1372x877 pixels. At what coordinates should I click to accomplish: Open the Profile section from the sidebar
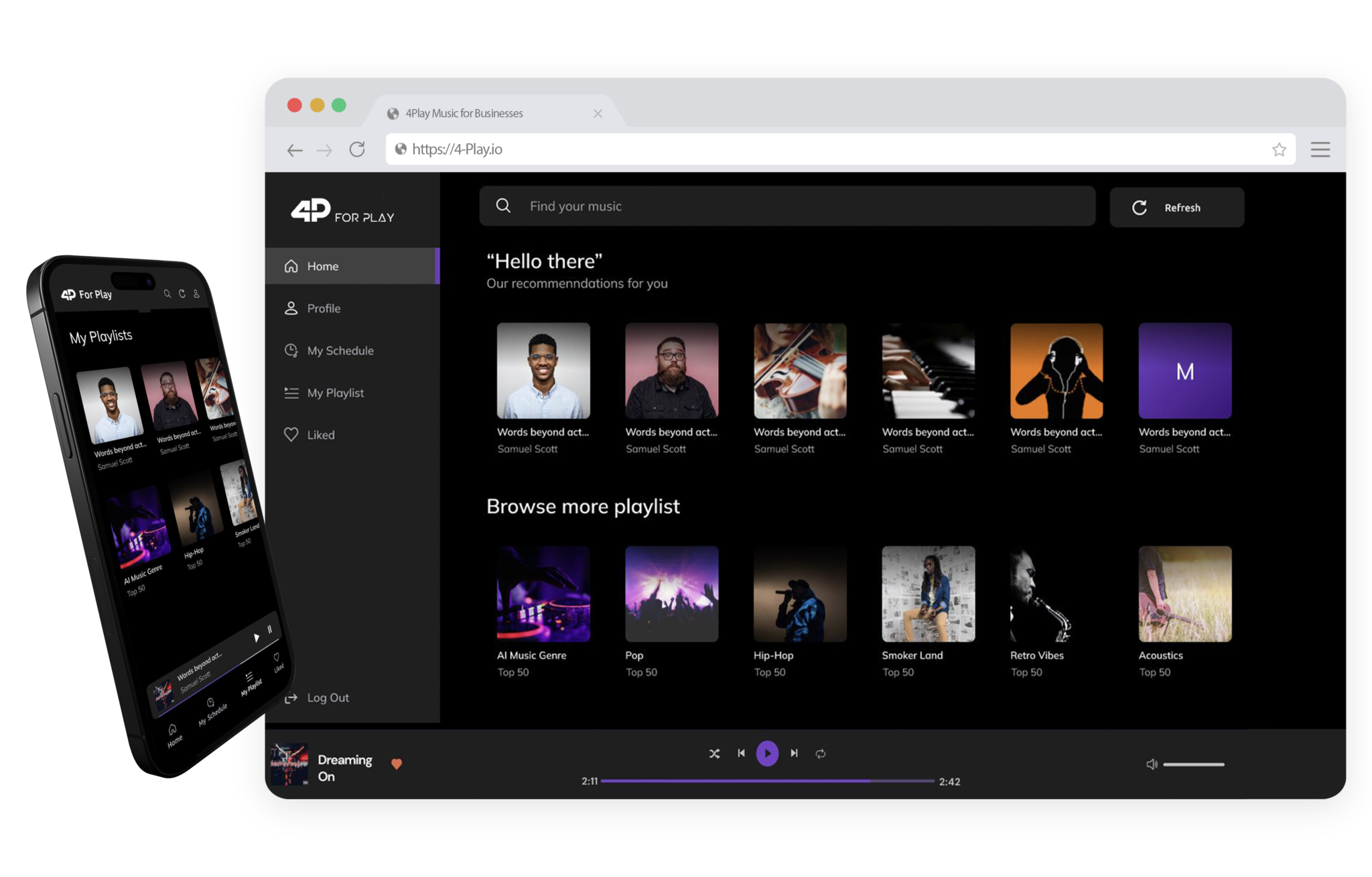click(x=324, y=308)
